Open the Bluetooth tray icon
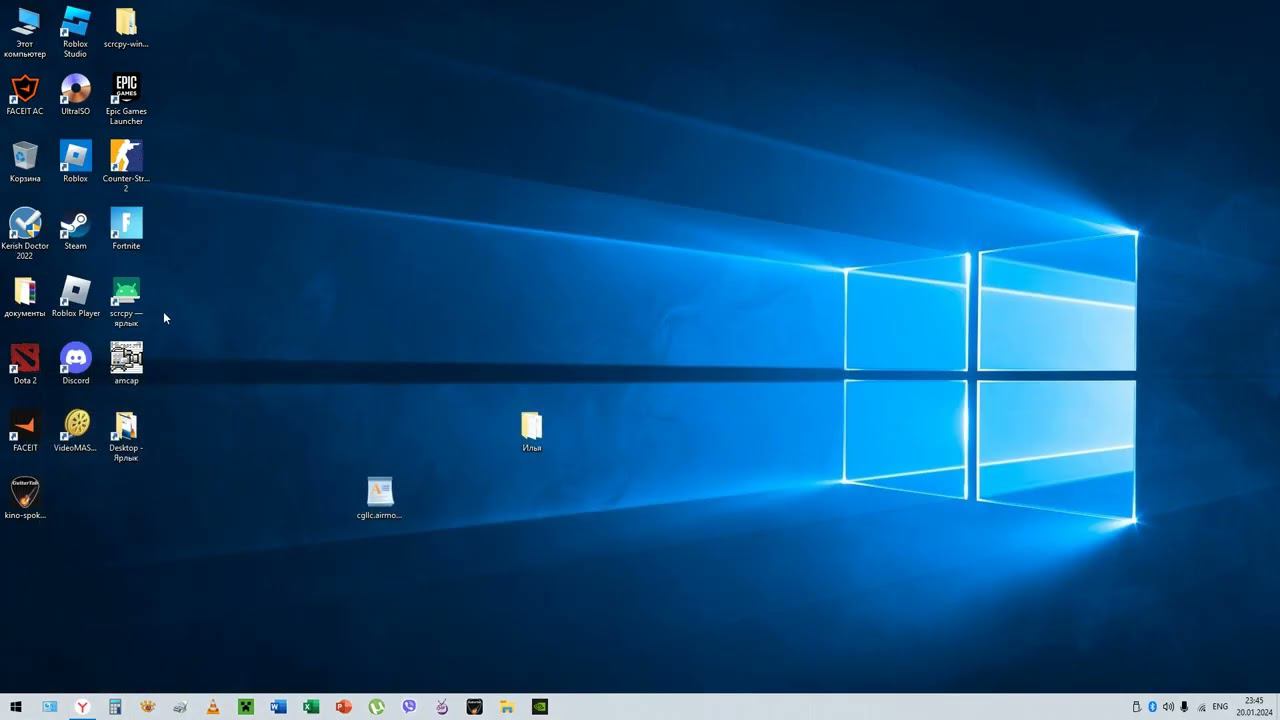 (x=1152, y=707)
